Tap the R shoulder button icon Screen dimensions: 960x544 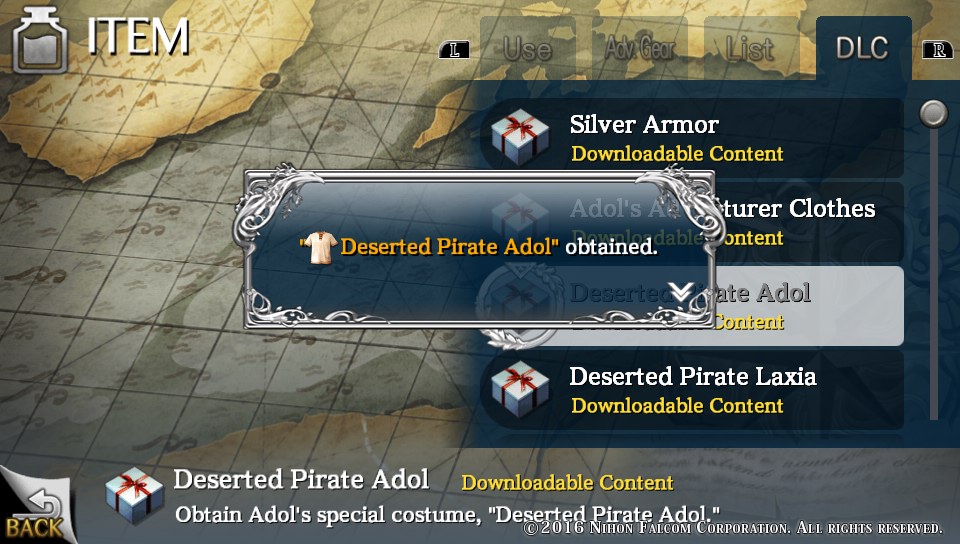(937, 50)
